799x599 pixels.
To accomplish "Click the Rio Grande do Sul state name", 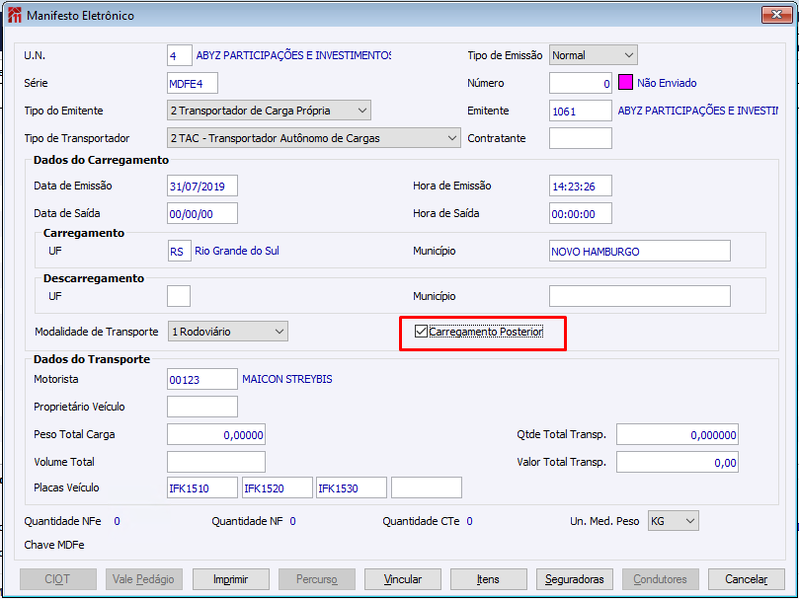I will click(x=237, y=251).
